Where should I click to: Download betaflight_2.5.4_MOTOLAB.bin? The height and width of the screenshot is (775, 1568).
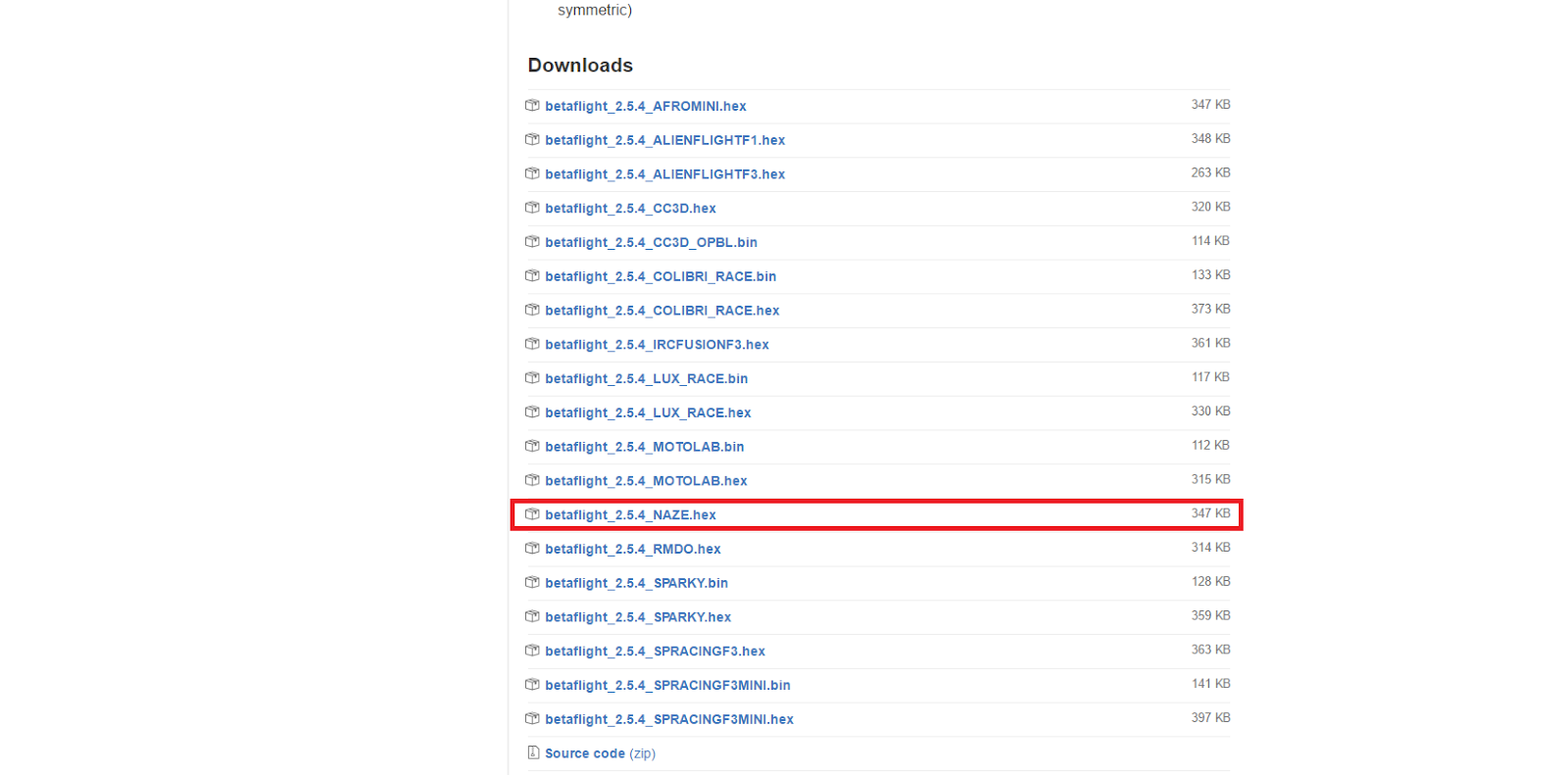click(x=645, y=447)
